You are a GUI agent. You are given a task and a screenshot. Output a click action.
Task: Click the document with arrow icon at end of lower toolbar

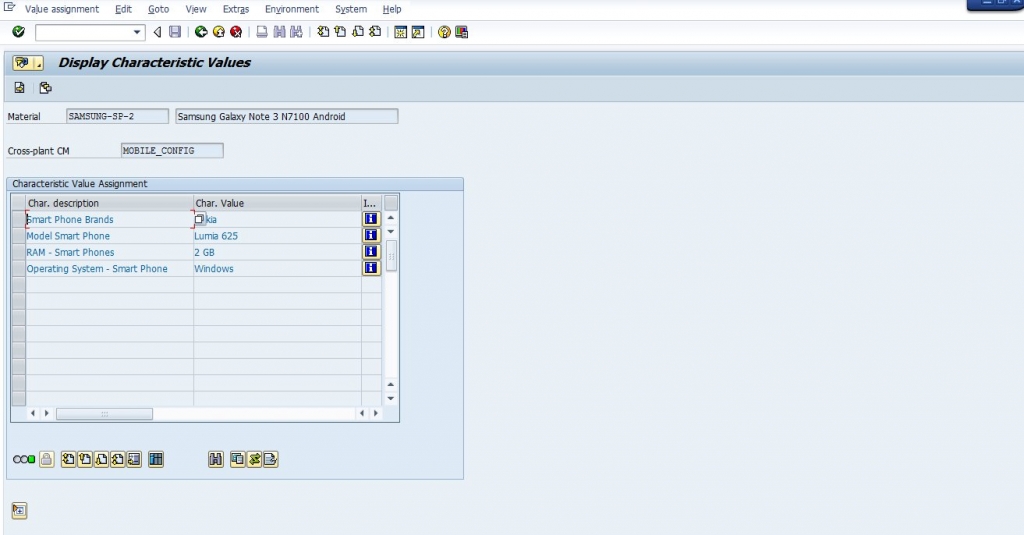[x=270, y=459]
